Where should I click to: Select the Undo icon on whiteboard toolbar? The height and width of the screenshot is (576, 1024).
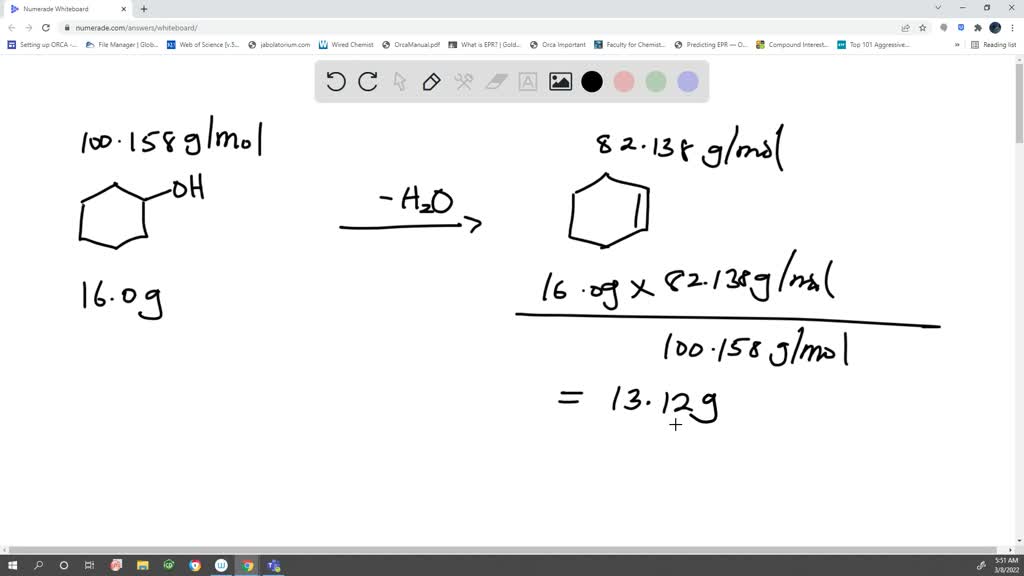point(336,82)
